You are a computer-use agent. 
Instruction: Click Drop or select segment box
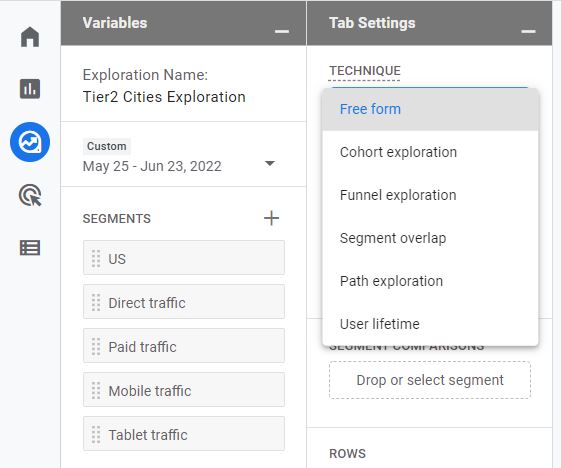tap(430, 380)
